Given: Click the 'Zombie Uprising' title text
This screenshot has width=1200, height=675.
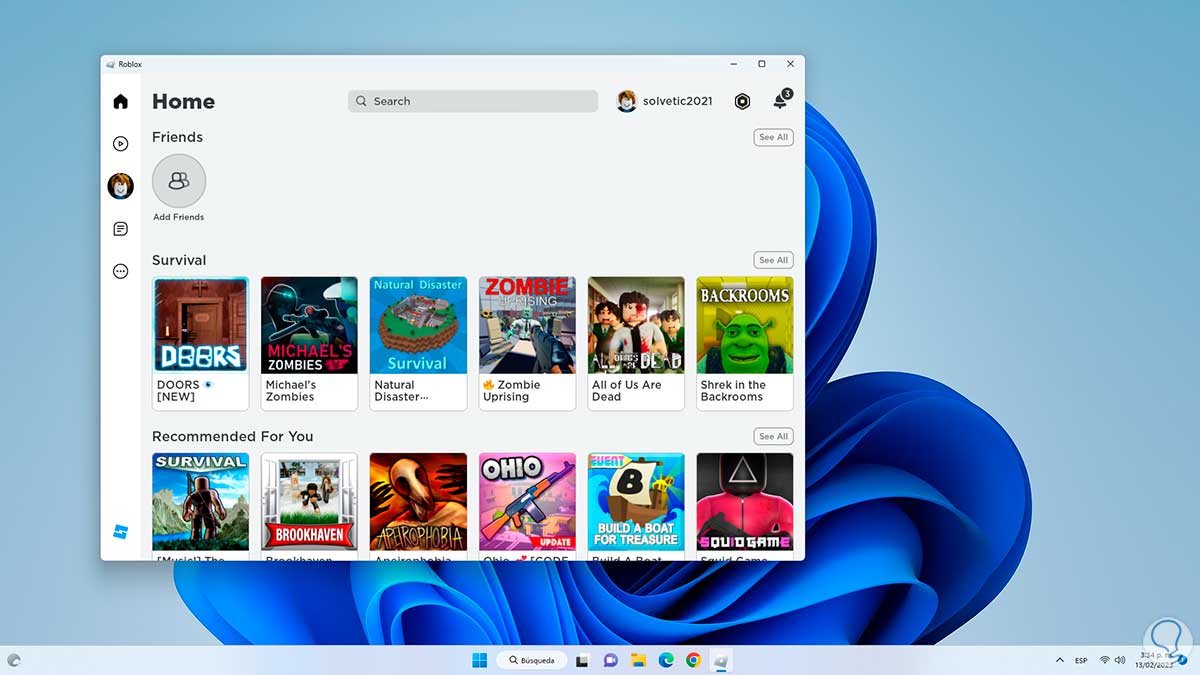Looking at the screenshot, I should pos(512,391).
